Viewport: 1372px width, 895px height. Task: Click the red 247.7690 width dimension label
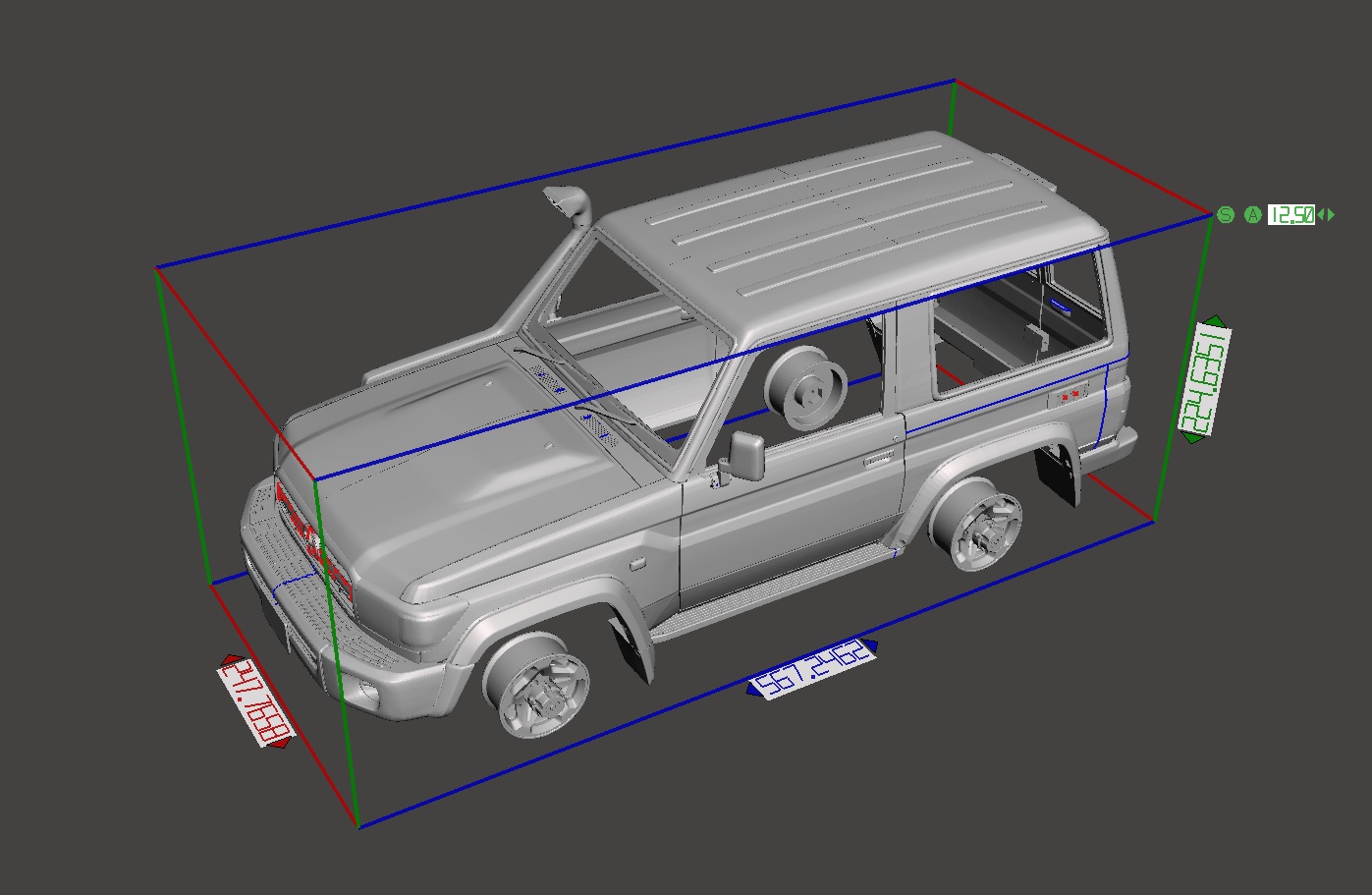click(255, 702)
